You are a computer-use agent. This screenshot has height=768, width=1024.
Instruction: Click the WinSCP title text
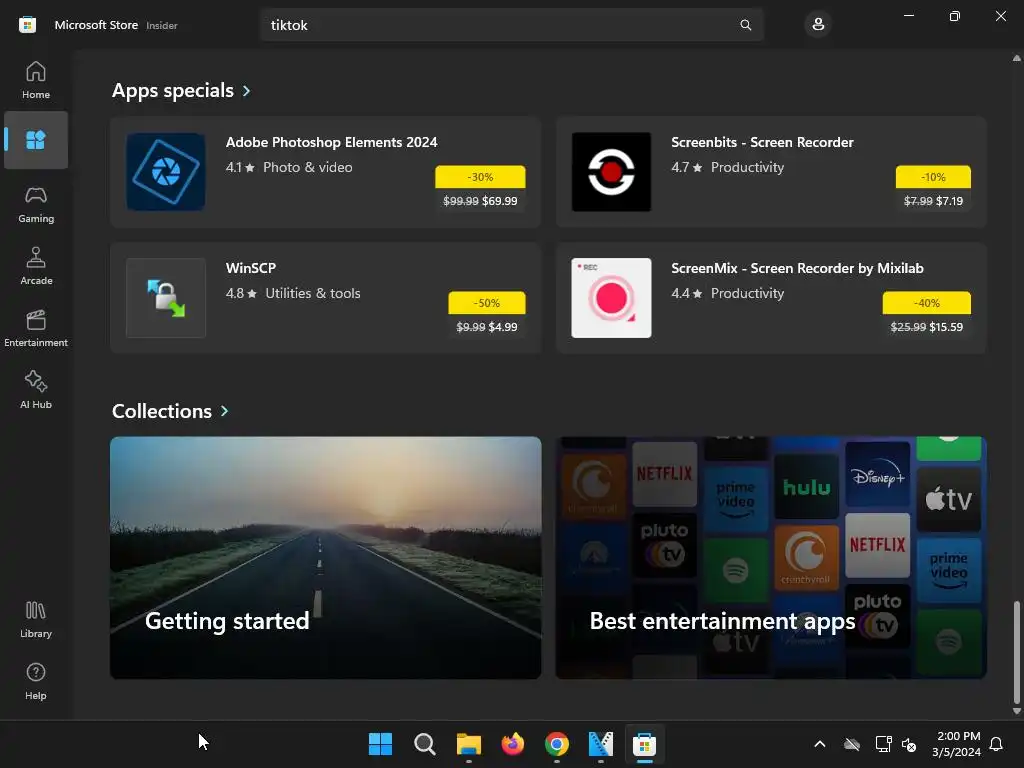[x=251, y=268]
